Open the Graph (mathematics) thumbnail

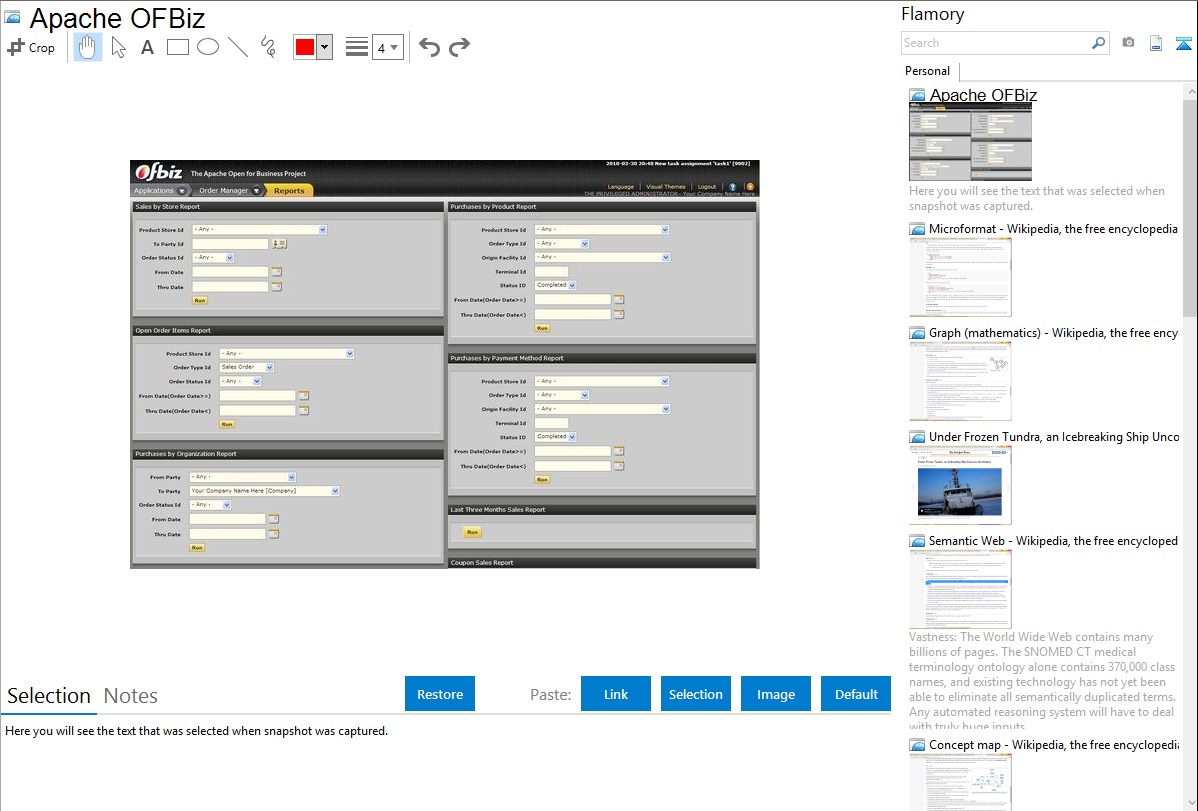960,381
